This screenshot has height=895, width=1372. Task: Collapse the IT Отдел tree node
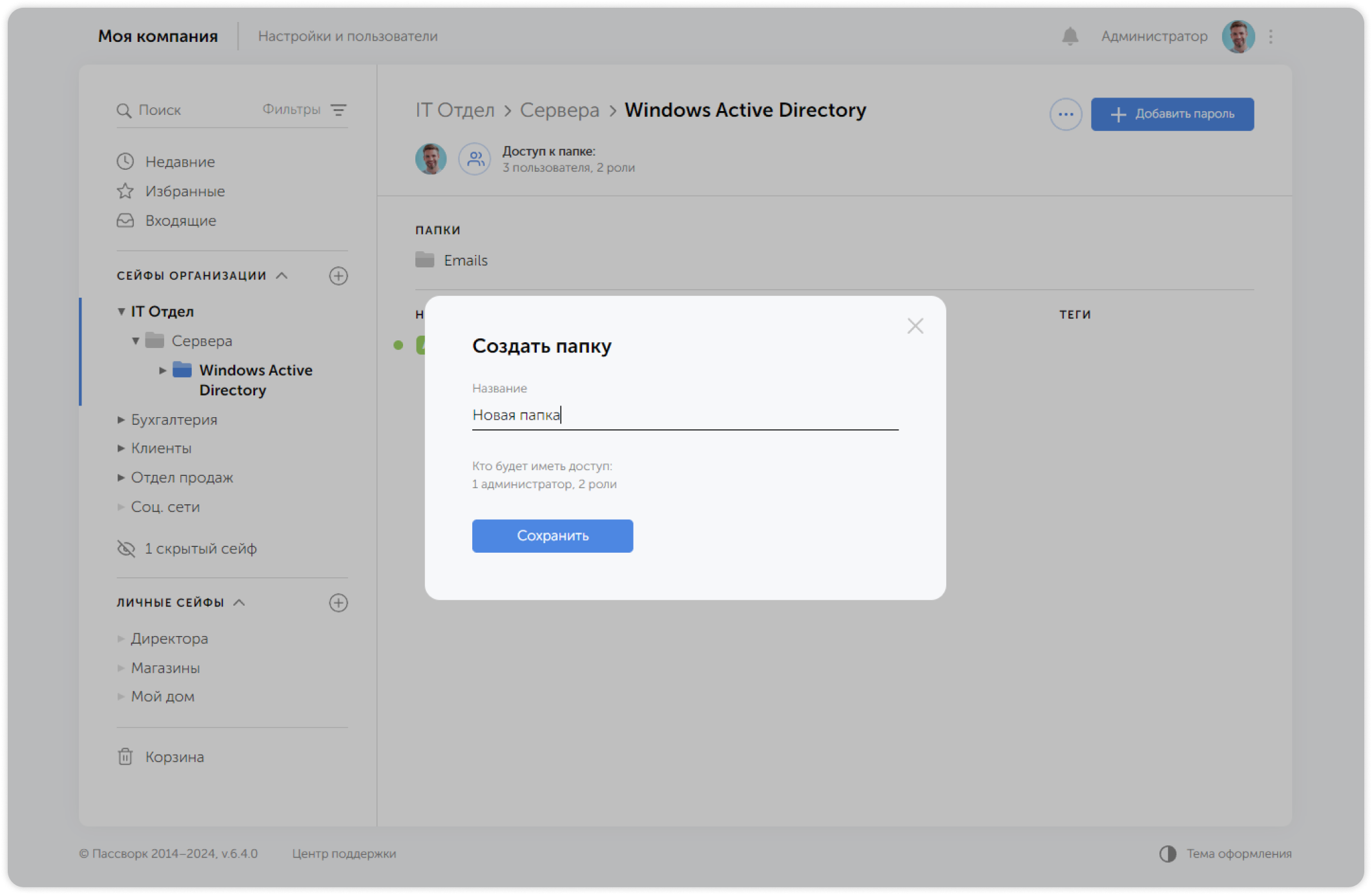[121, 311]
